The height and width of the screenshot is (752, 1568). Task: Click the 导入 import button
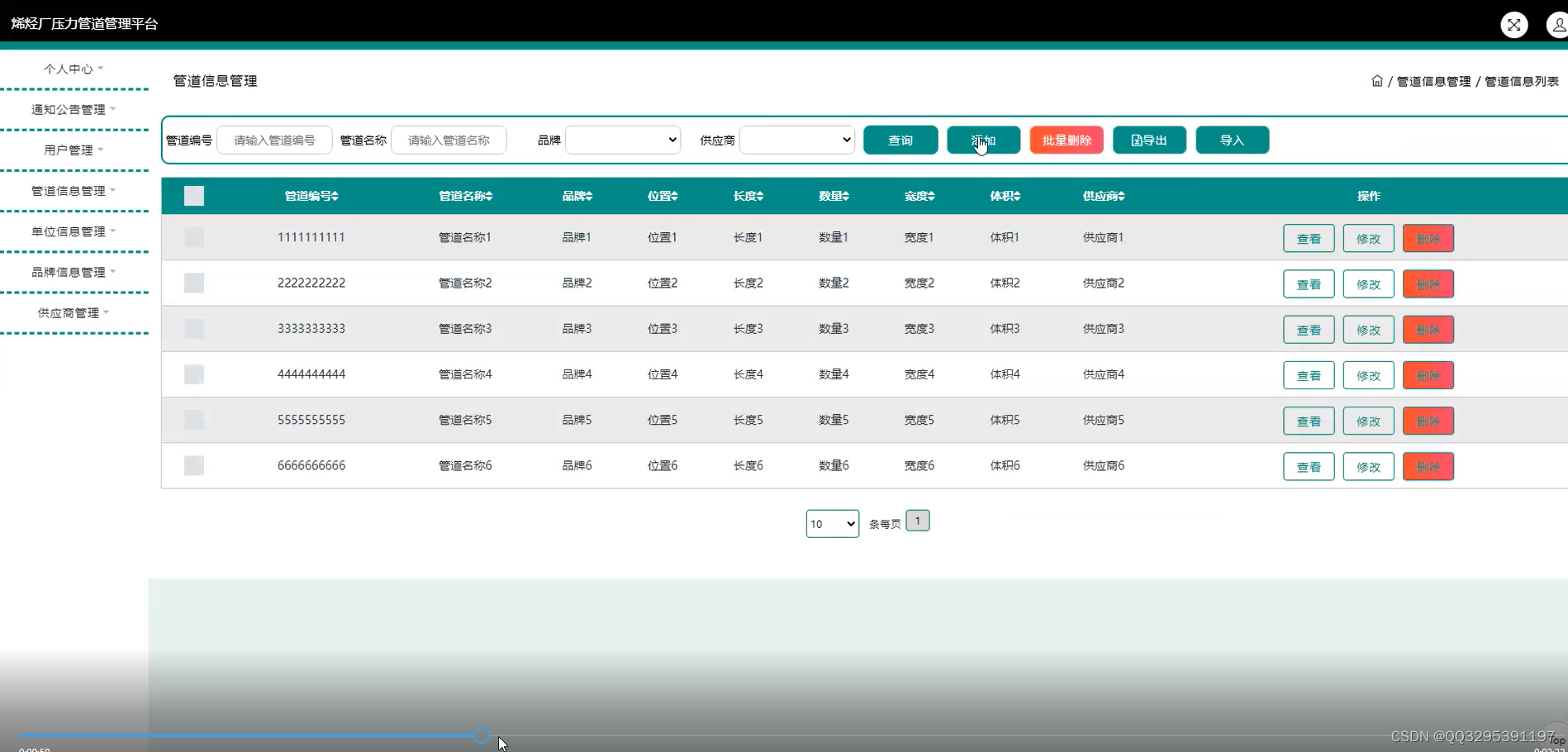pyautogui.click(x=1232, y=140)
